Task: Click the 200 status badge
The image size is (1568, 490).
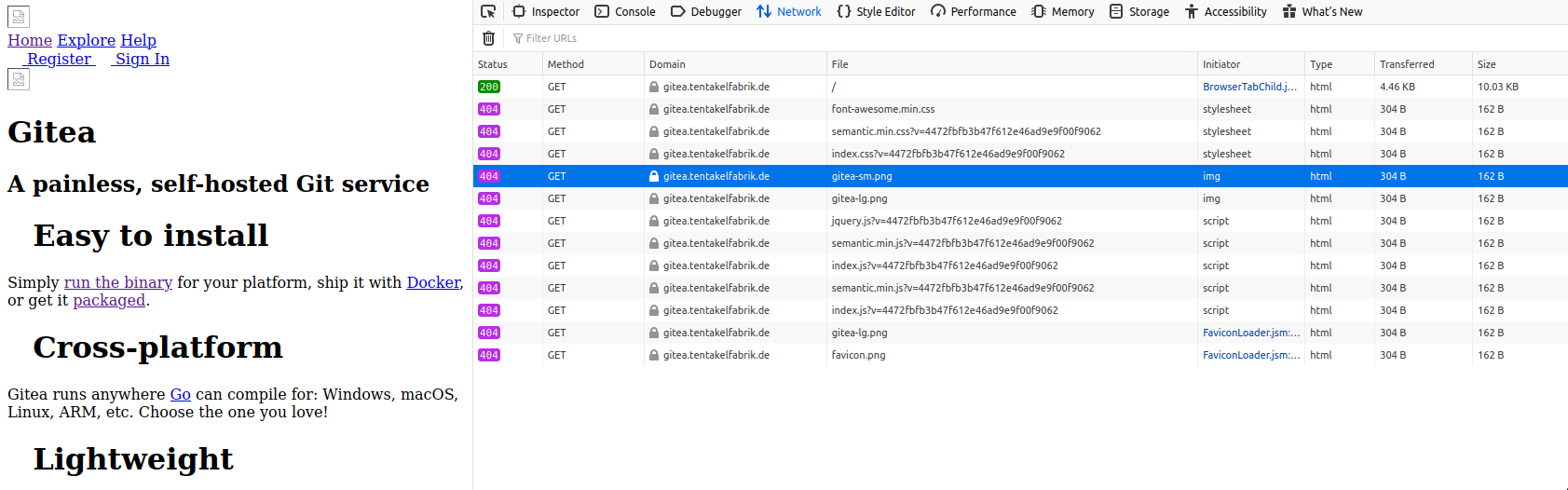Action: 489,87
